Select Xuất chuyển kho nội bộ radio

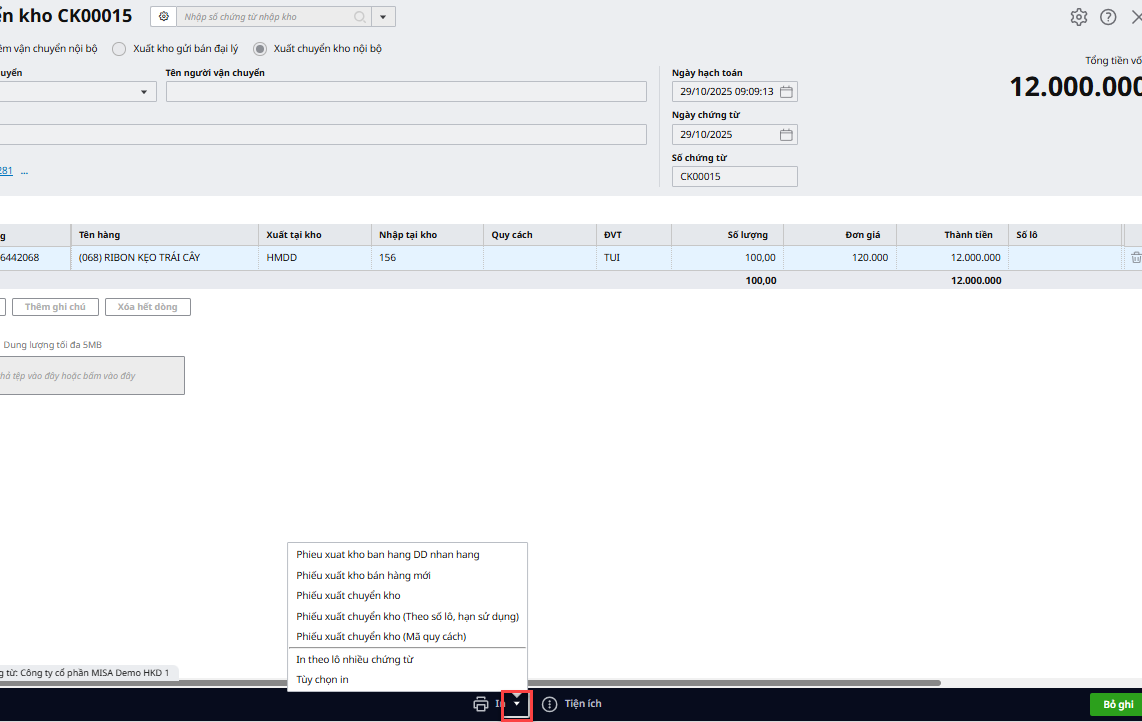point(260,49)
